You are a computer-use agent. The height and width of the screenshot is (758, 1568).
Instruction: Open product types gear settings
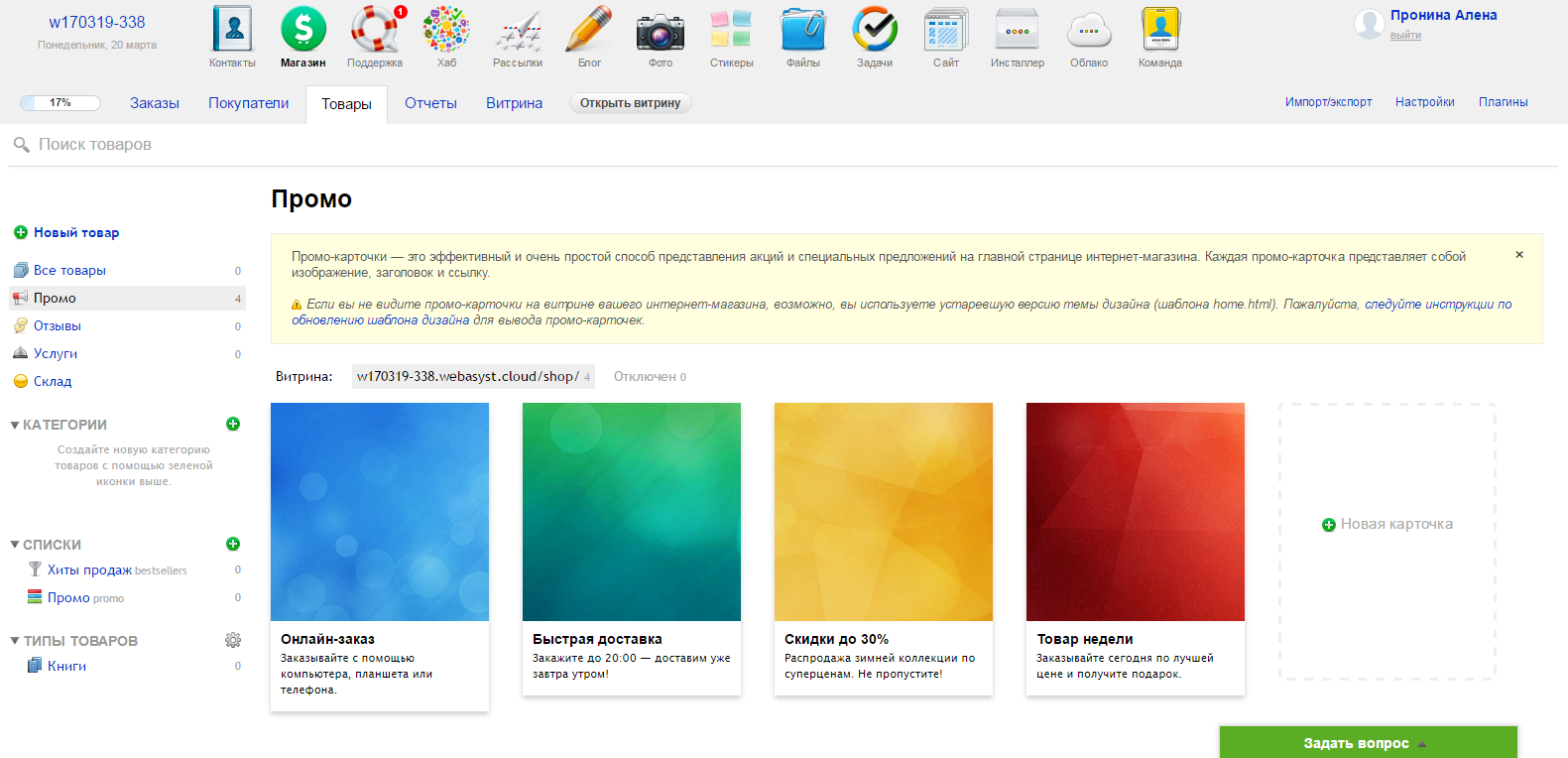coord(233,640)
